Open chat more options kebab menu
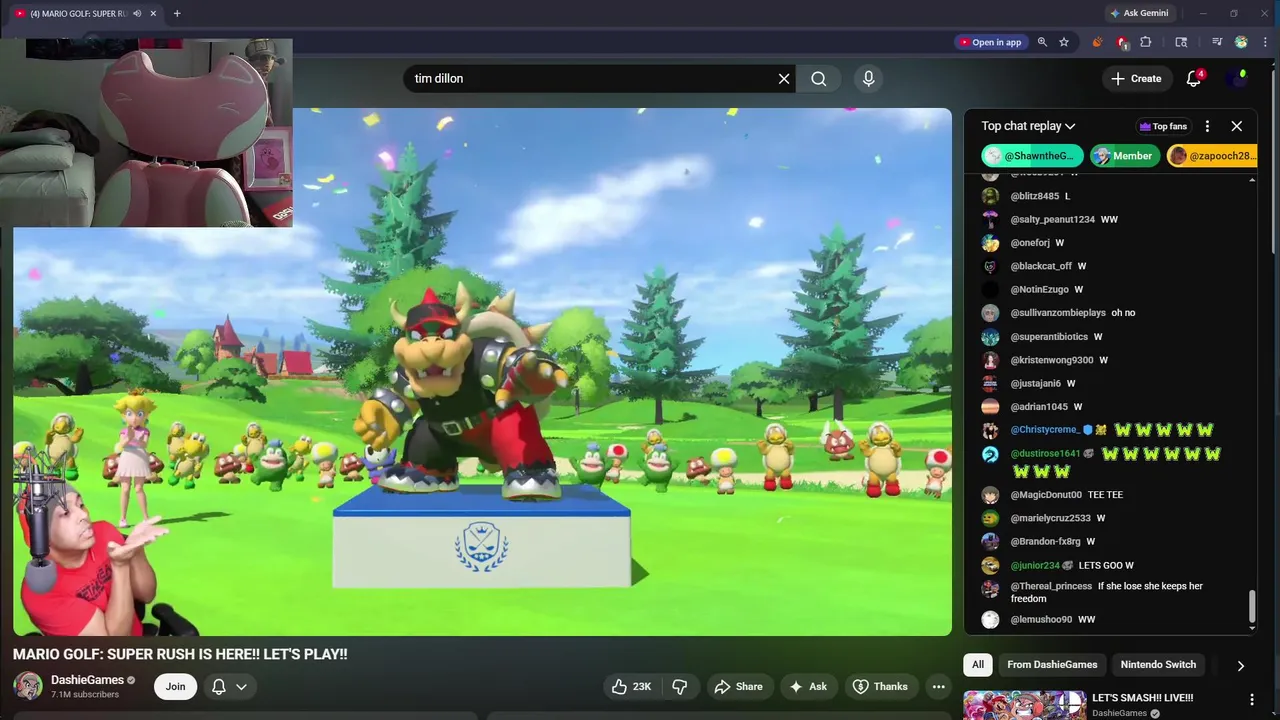Screen dimensions: 1280x720 click(x=1207, y=126)
